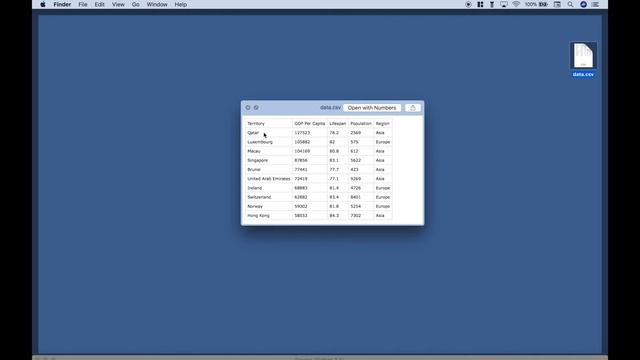Viewport: 640px width, 360px height.
Task: Click the population value in the Ireland row
Action: tap(361, 188)
